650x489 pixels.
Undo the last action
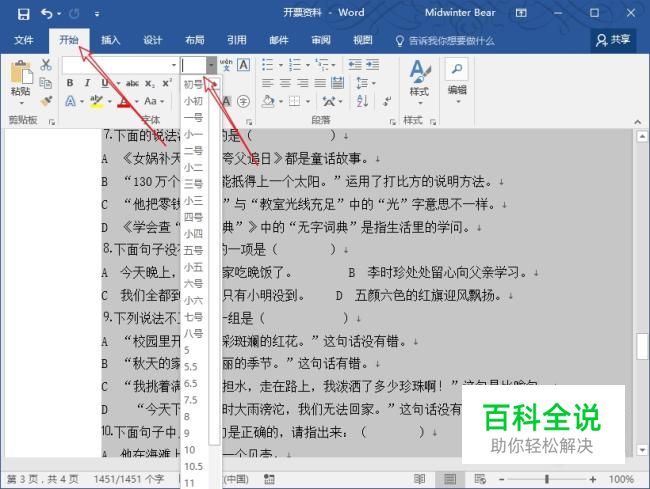pyautogui.click(x=46, y=14)
